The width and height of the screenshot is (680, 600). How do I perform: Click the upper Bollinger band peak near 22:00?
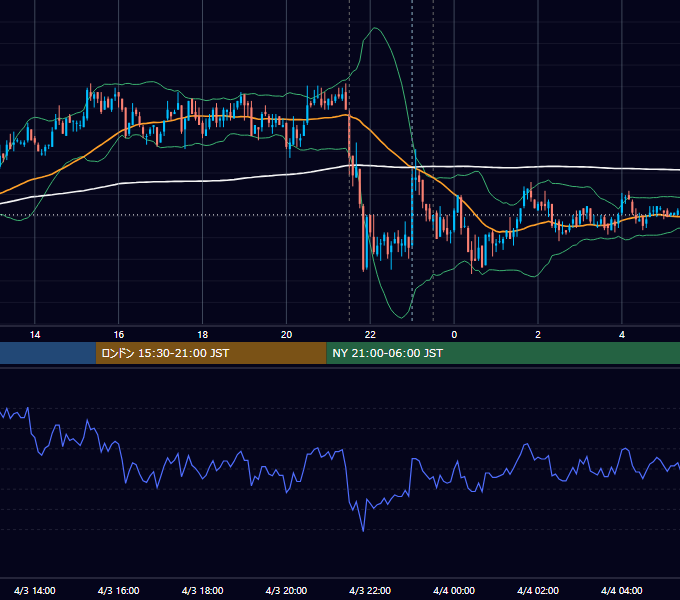click(375, 28)
